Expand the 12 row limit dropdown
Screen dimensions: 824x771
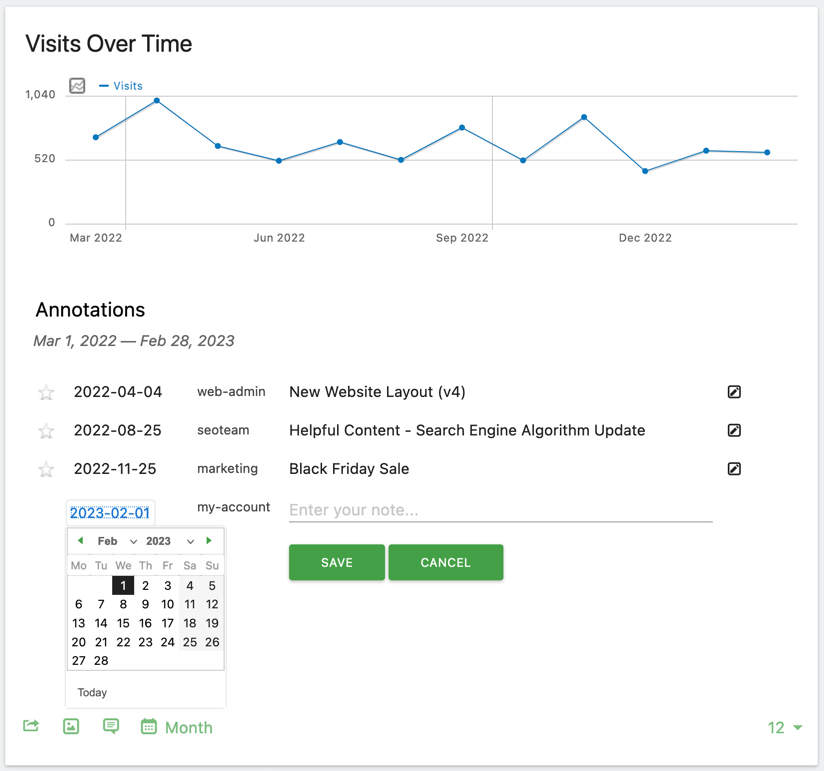pyautogui.click(x=785, y=728)
